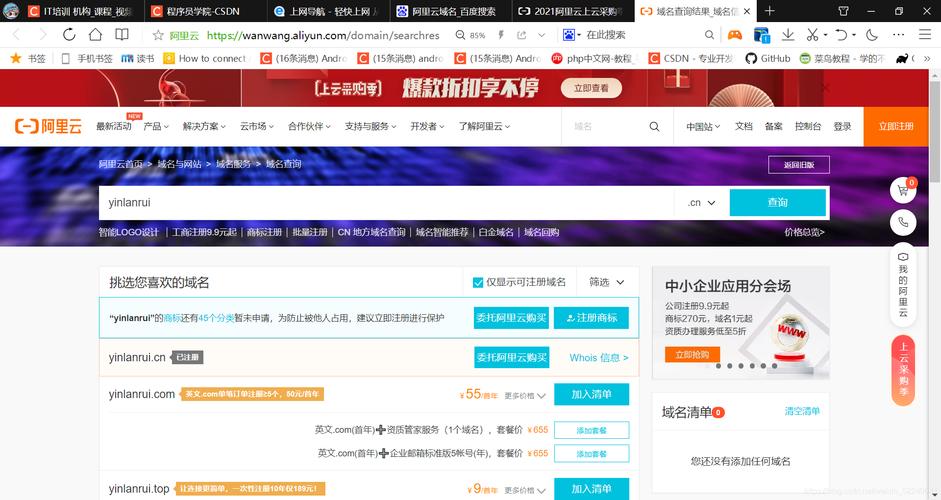Click 返回旧版 button

(x=799, y=164)
